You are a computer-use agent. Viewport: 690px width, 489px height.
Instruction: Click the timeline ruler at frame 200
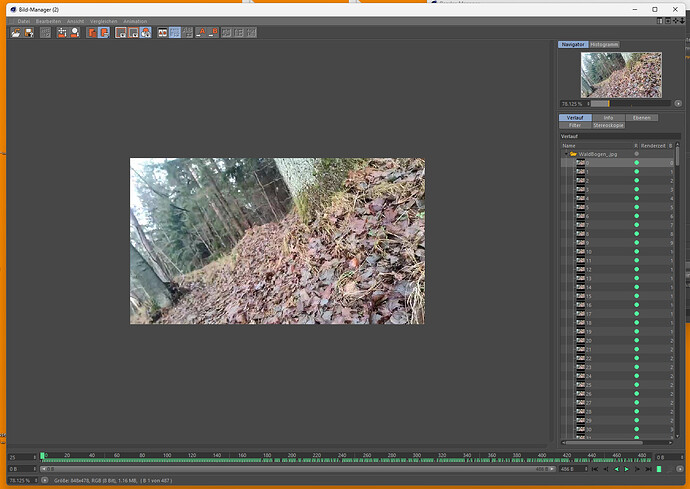pyautogui.click(x=291, y=456)
